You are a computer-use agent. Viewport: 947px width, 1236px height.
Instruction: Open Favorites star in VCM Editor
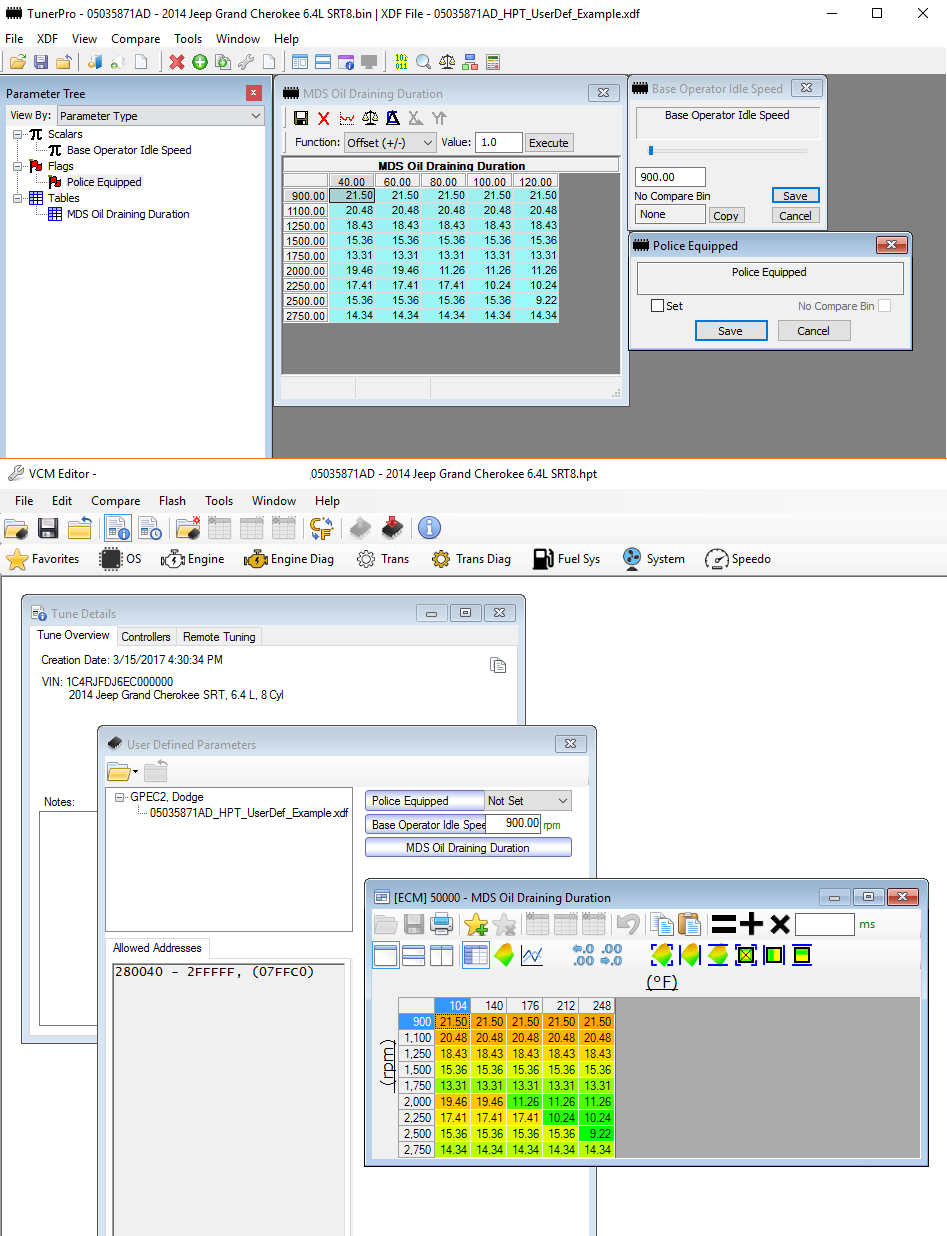[x=43, y=559]
